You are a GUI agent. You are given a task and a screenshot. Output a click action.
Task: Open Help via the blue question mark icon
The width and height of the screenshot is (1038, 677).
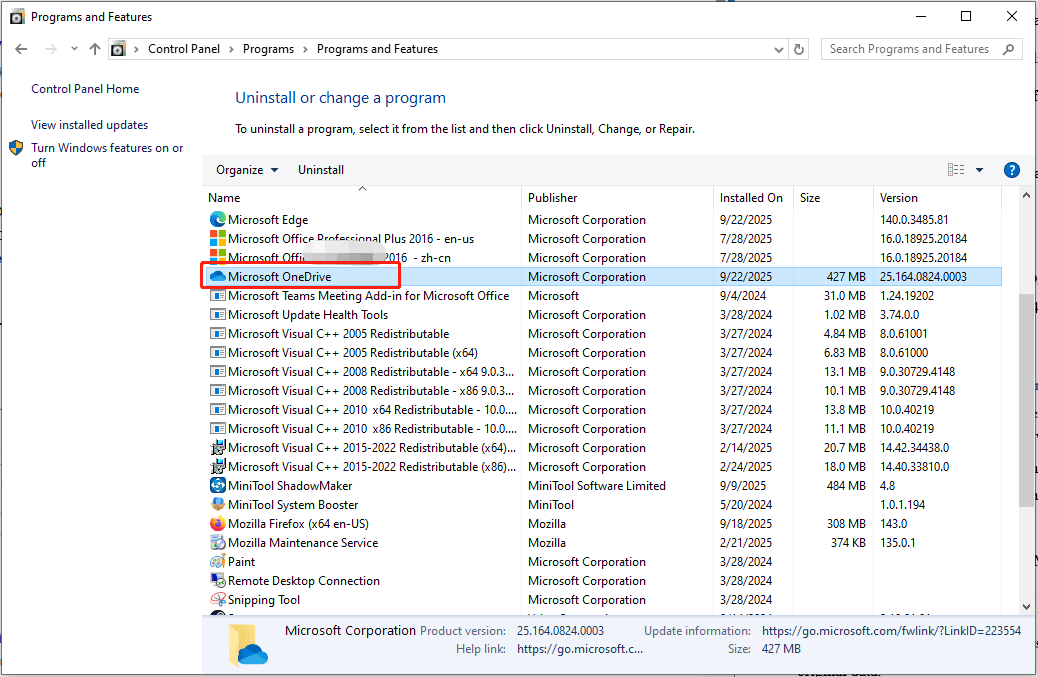point(1011,169)
